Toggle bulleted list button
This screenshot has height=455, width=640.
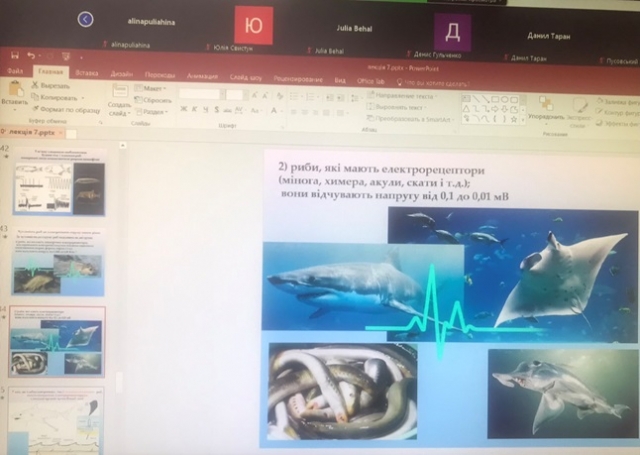(x=294, y=97)
